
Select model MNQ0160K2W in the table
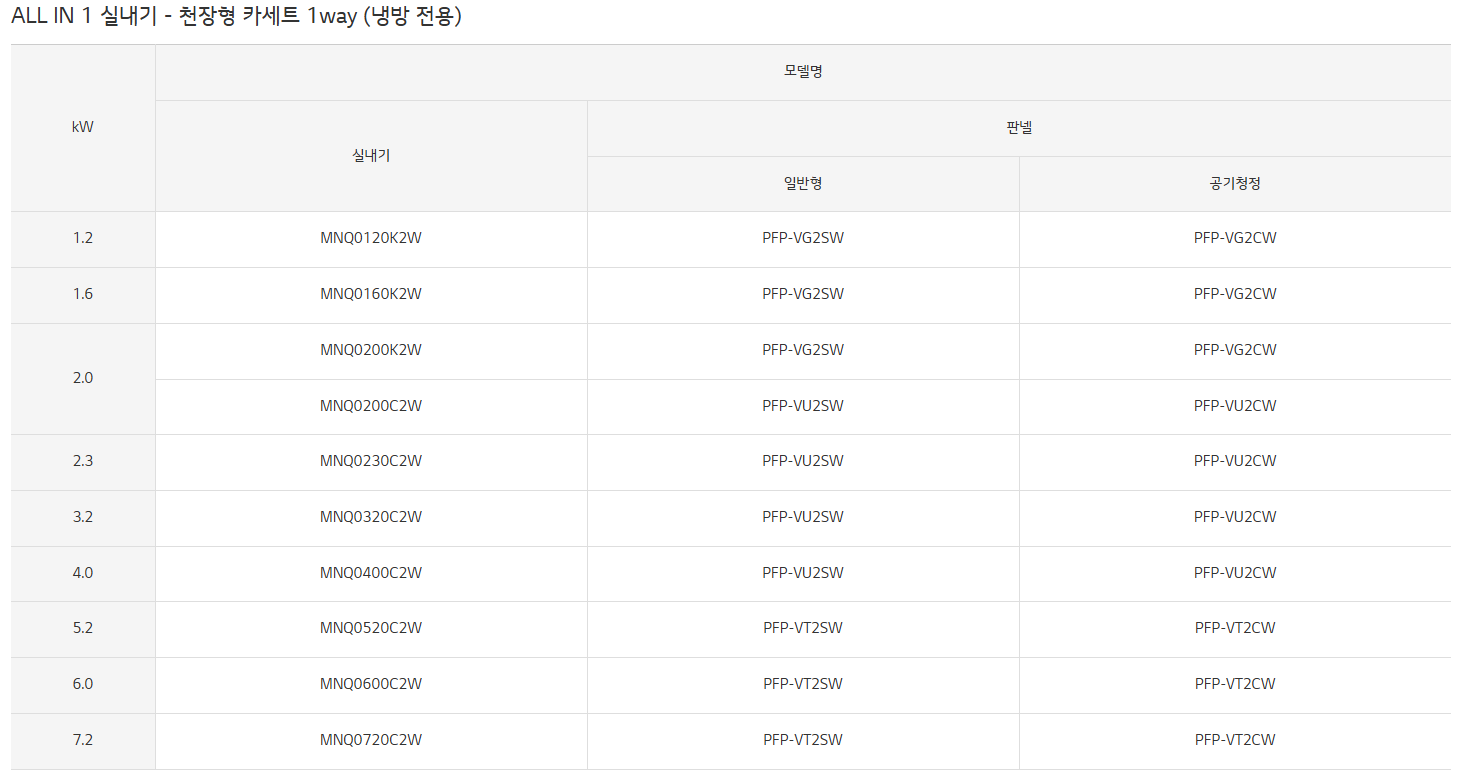[371, 294]
